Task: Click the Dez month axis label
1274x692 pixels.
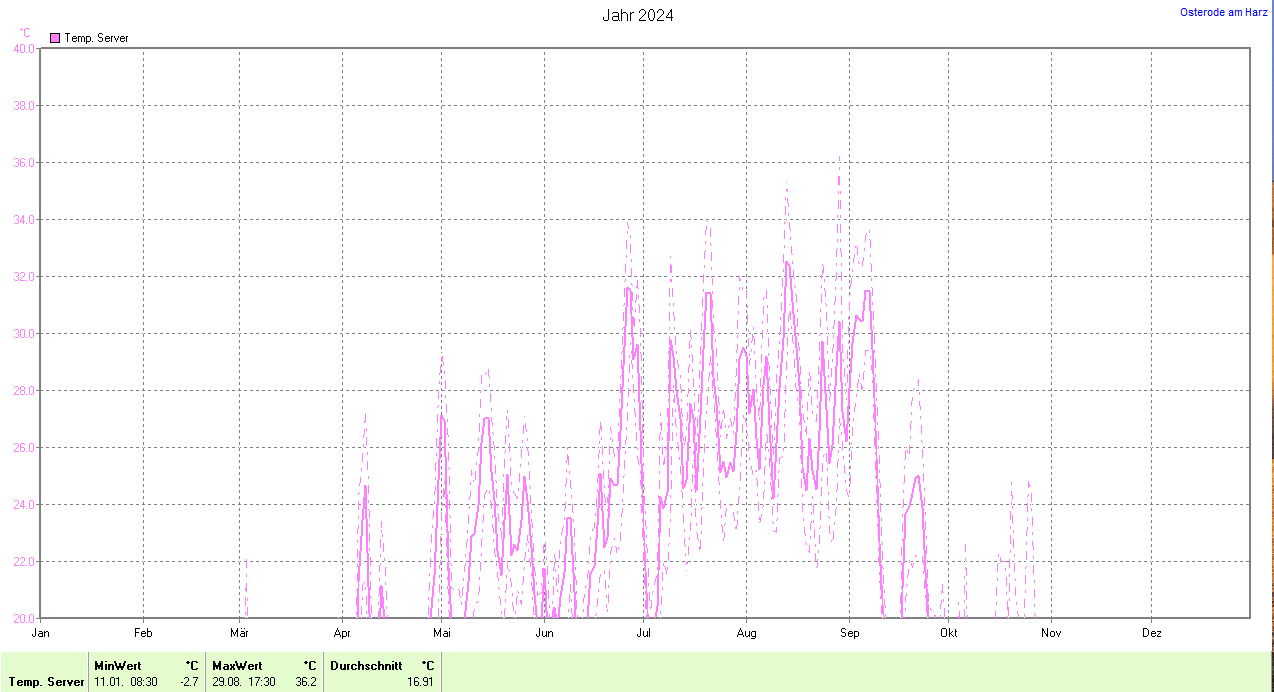Action: [1152, 633]
